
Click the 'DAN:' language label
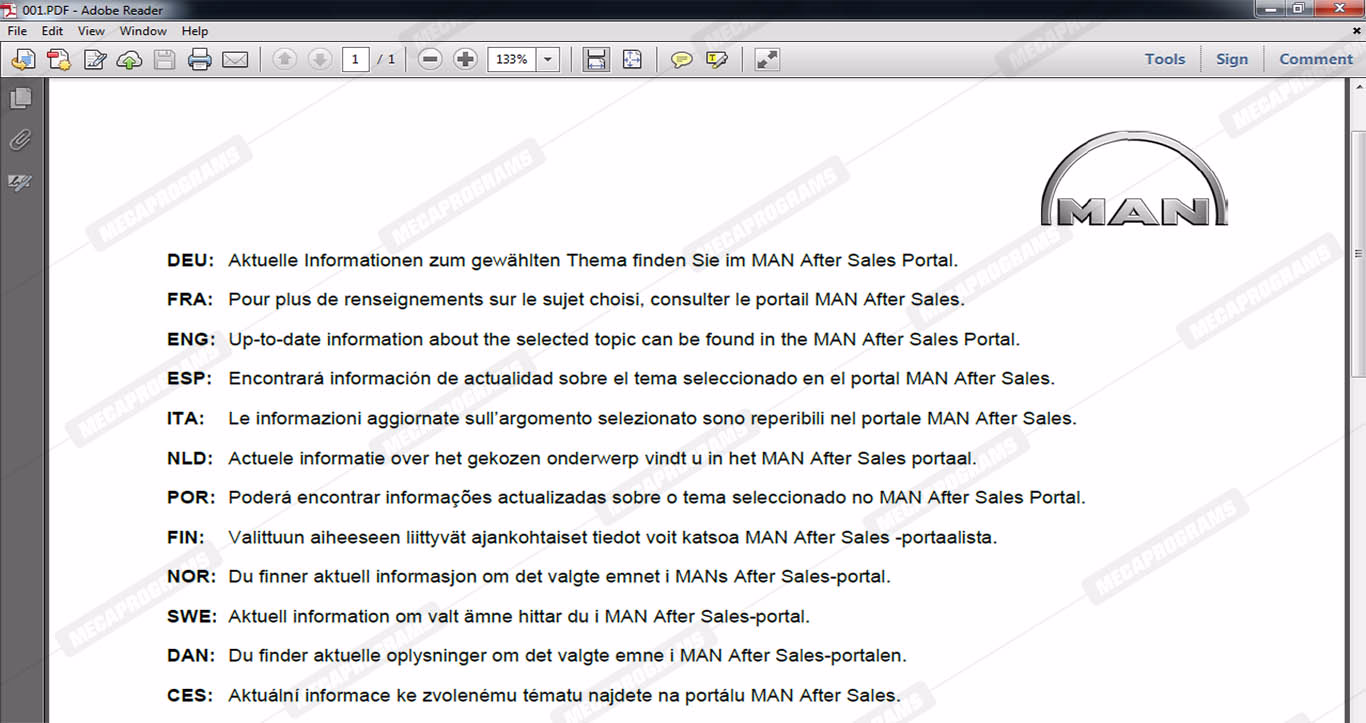191,656
